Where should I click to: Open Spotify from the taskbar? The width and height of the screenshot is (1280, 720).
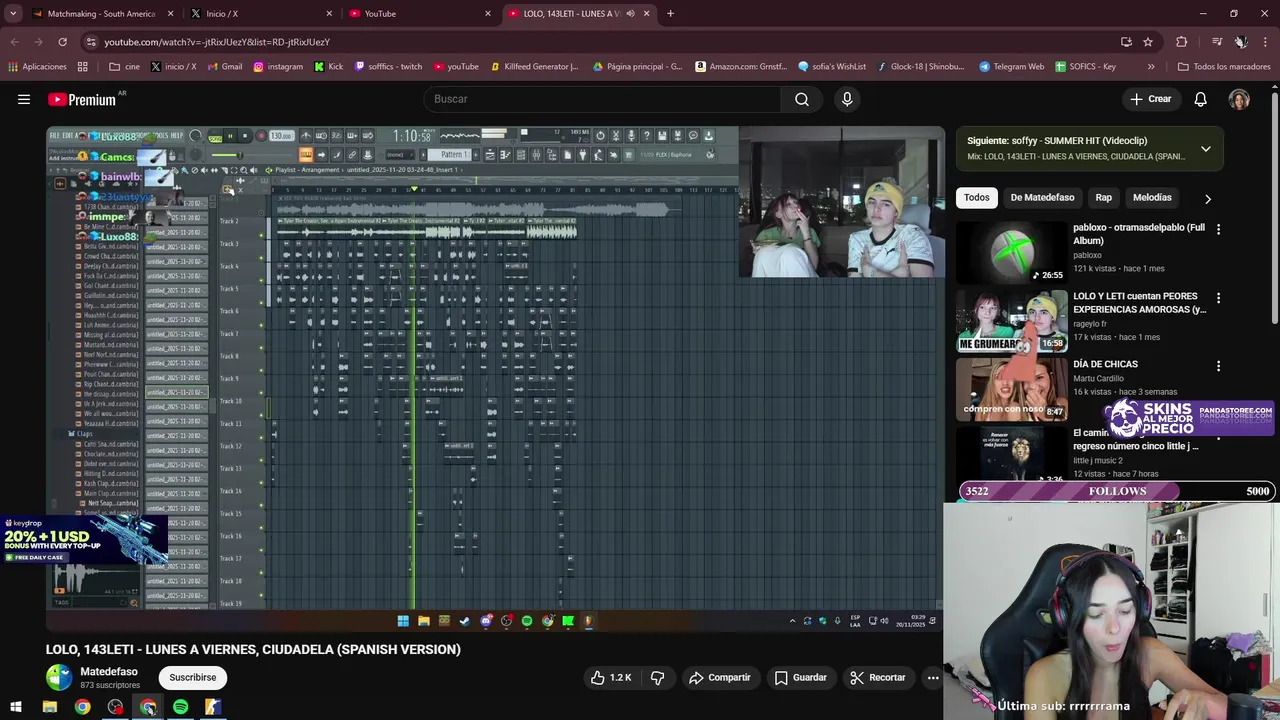[180, 707]
